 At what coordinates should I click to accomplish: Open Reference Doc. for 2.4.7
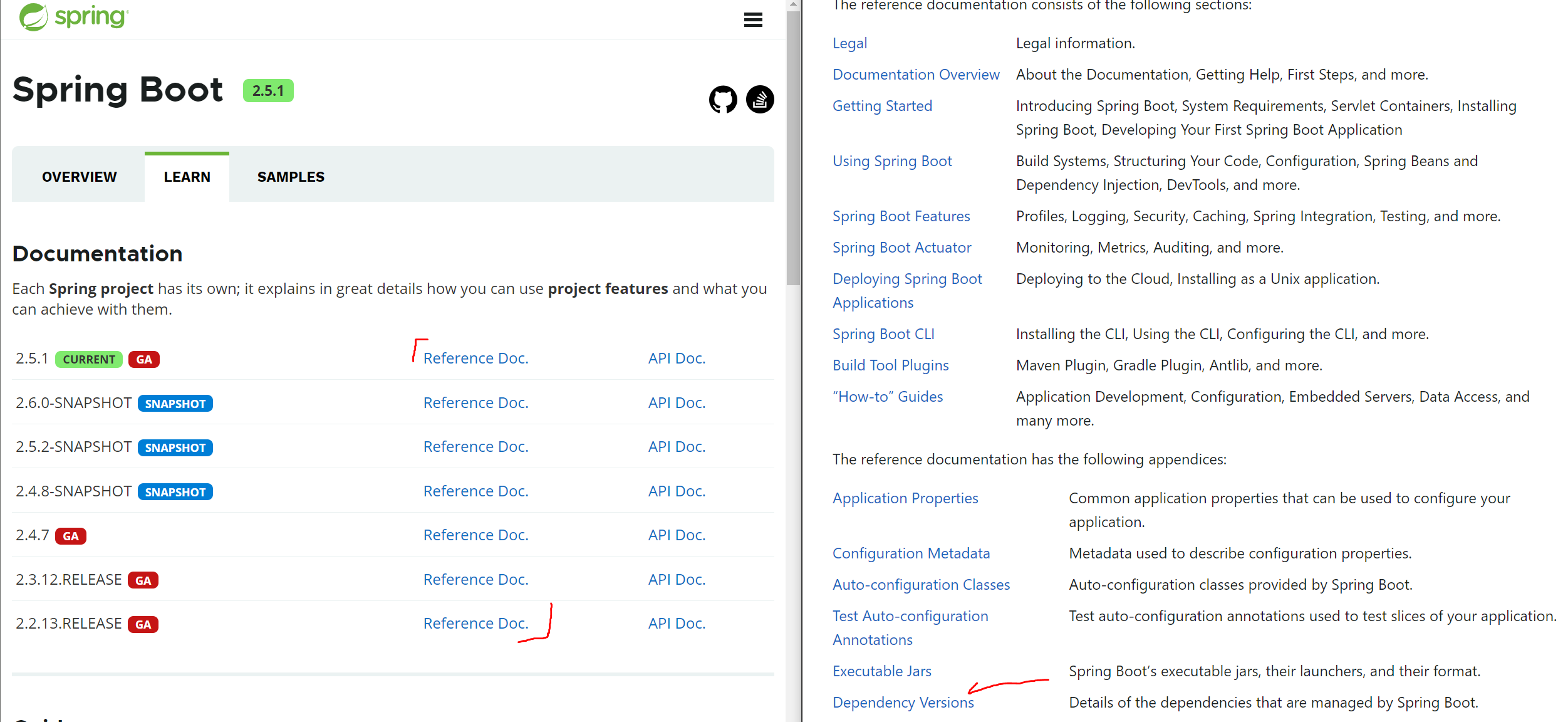(475, 535)
